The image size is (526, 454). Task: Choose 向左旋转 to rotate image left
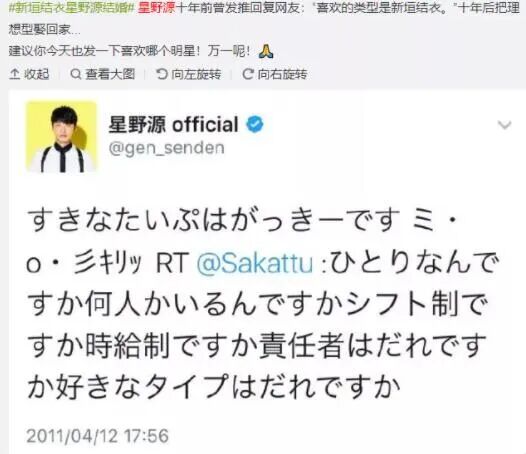pos(196,74)
